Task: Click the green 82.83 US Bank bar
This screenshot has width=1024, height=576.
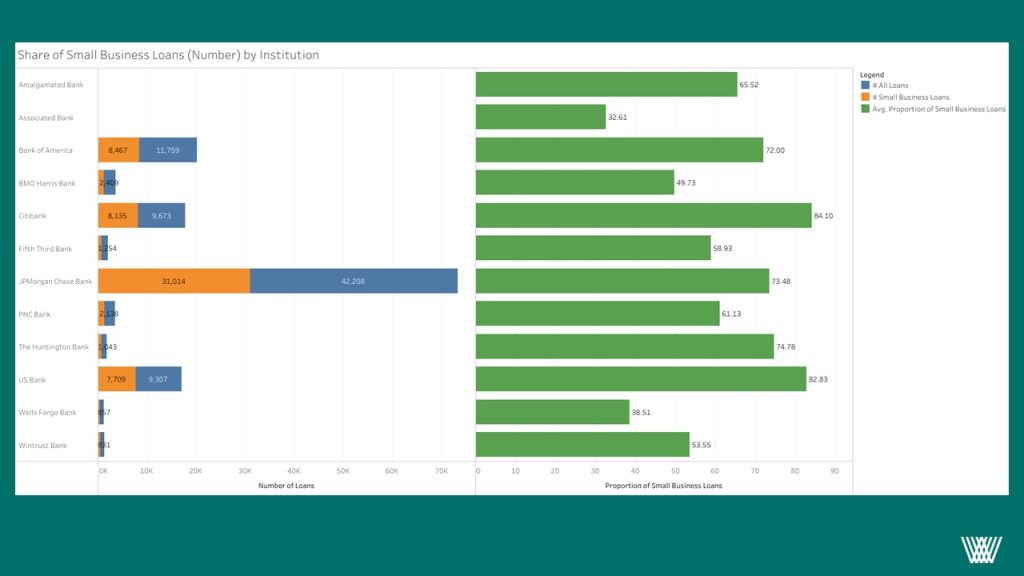Action: pyautogui.click(x=641, y=379)
